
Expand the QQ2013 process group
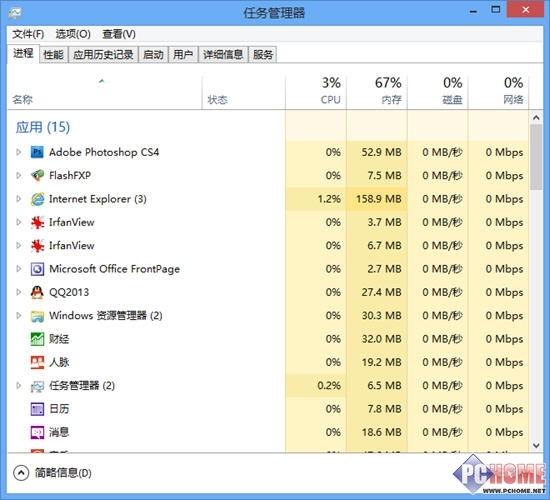point(19,292)
